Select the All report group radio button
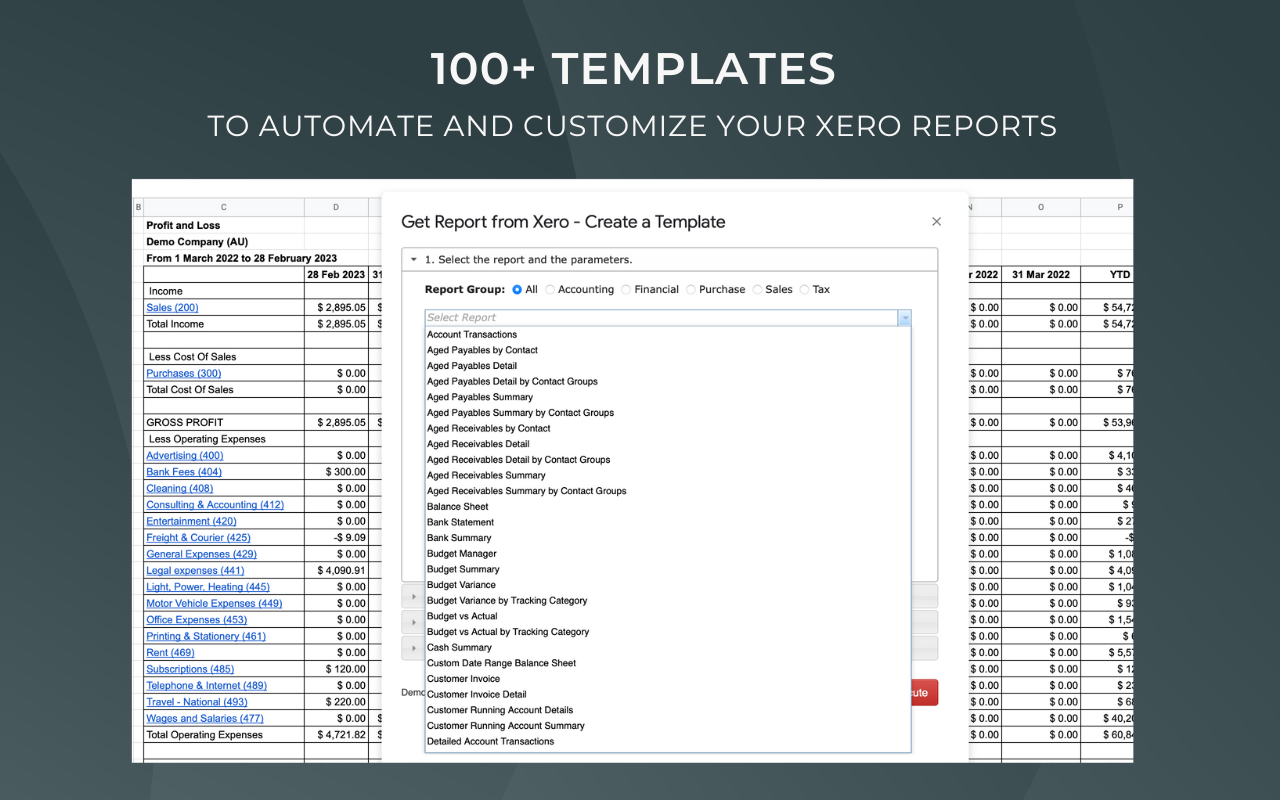 517,290
